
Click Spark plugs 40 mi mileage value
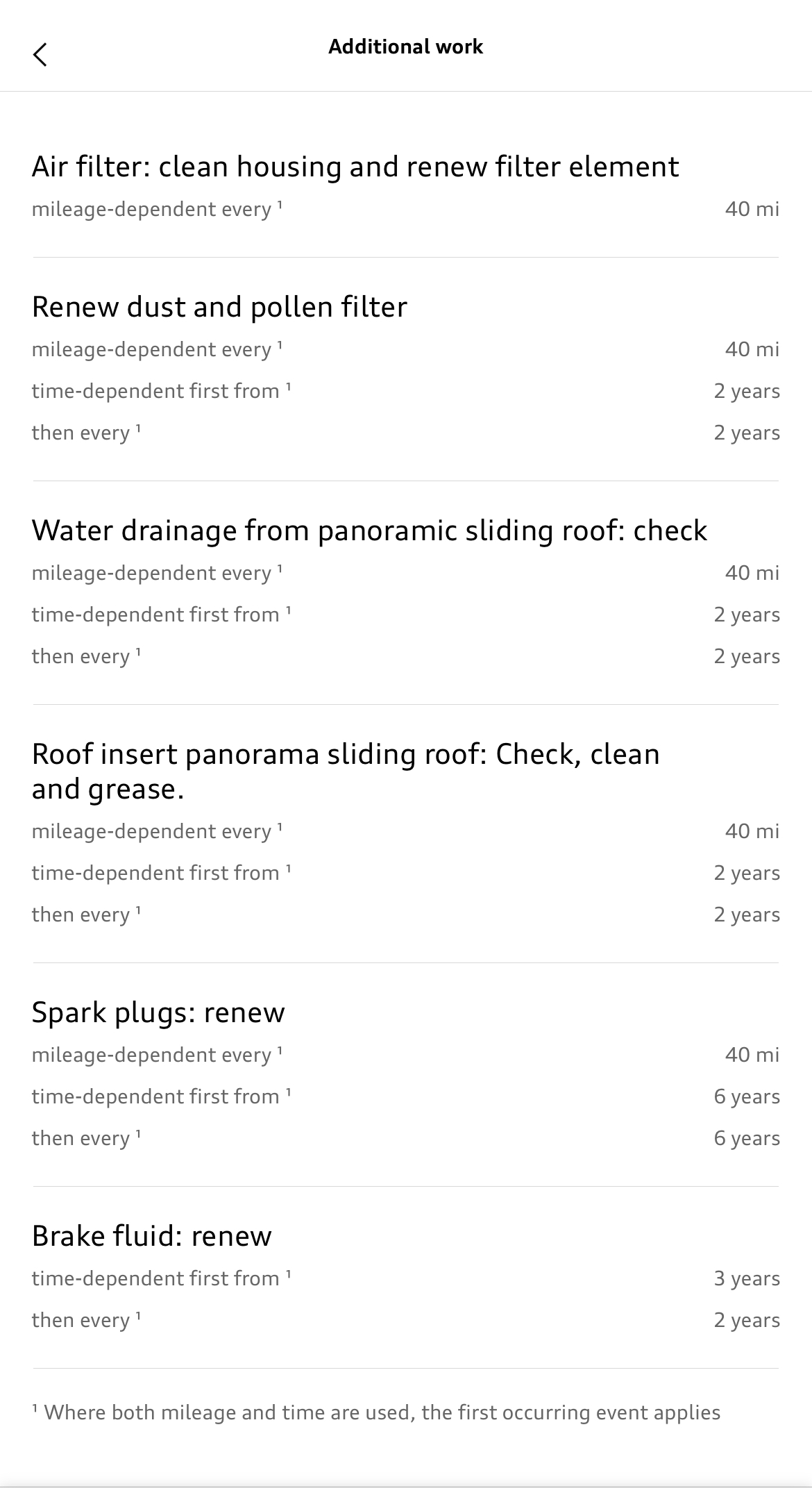[752, 1055]
